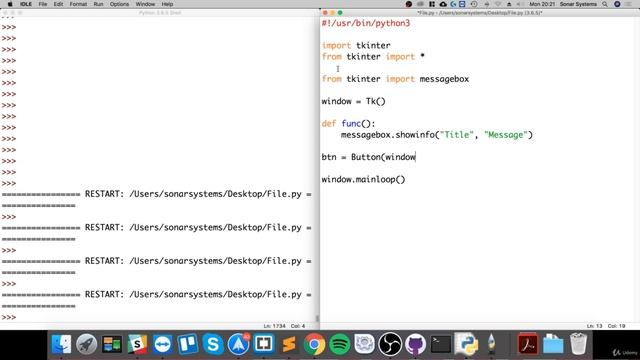Click the Siri icon in menu bar
Screen dimensions: 640x360
(x=617, y=4)
